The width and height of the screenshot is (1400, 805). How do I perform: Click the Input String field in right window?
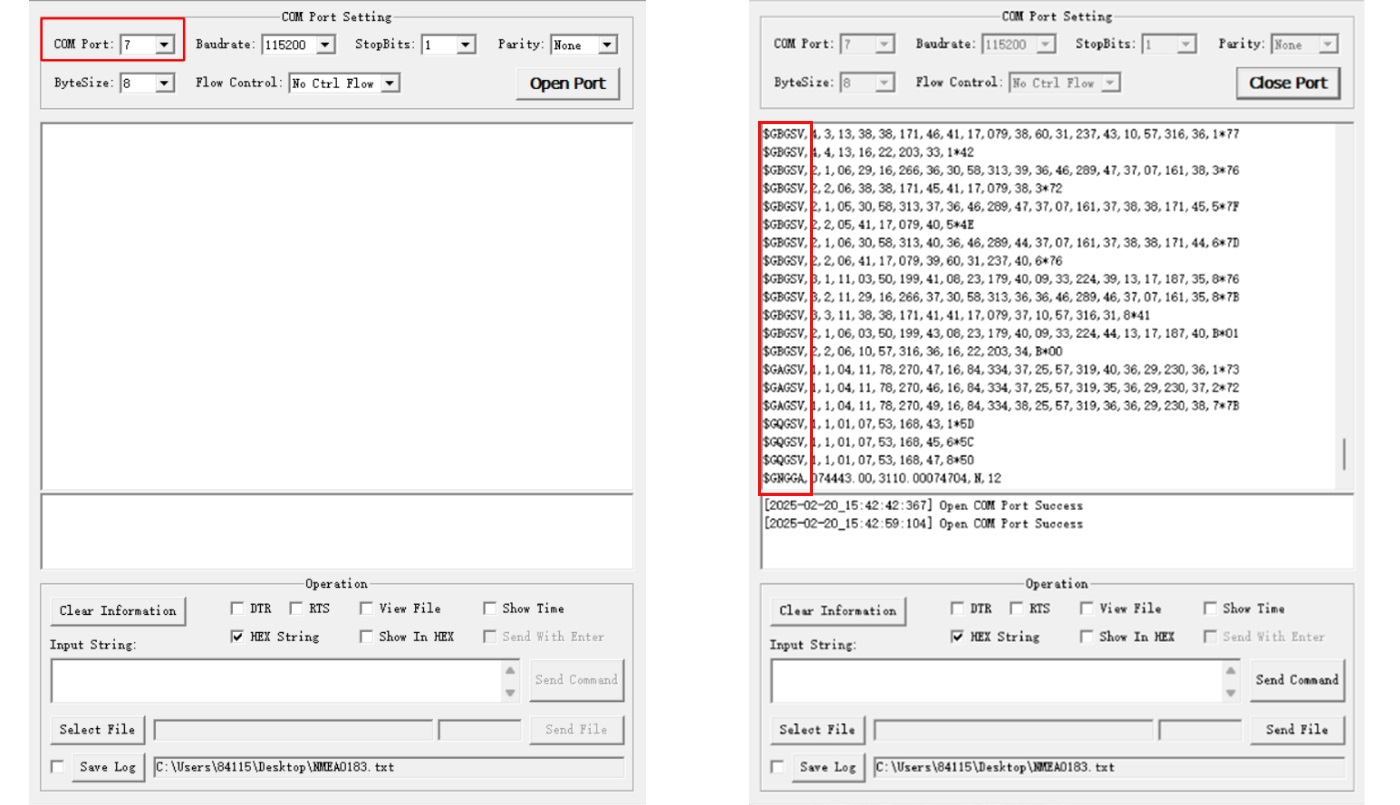click(995, 681)
